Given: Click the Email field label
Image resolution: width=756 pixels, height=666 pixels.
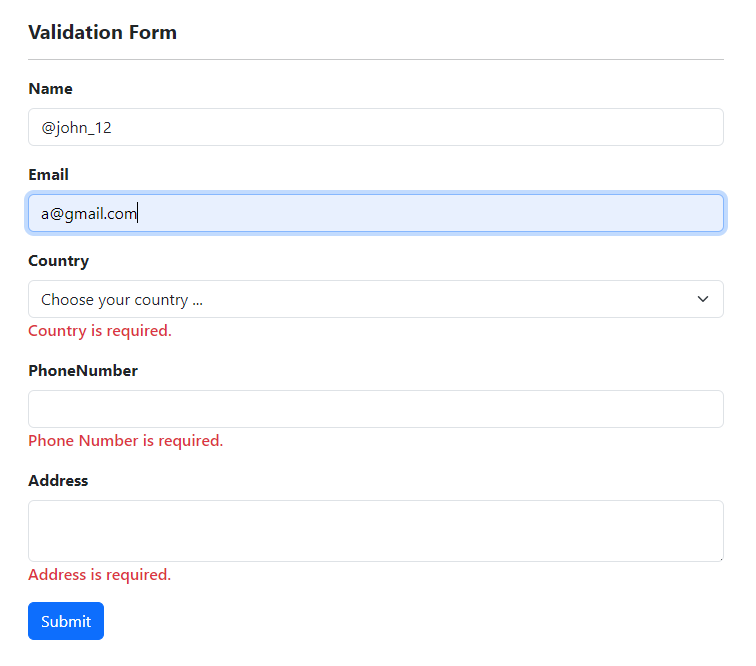Looking at the screenshot, I should pos(48,175).
